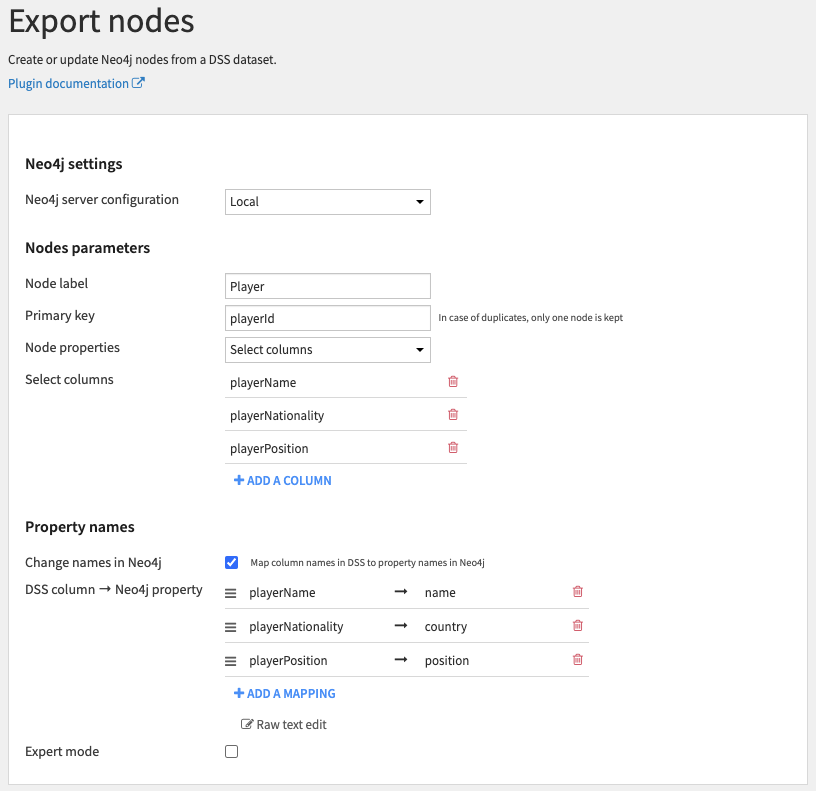Screen dimensions: 816x791
Task: Focus the Primary key field
Action: point(328,318)
